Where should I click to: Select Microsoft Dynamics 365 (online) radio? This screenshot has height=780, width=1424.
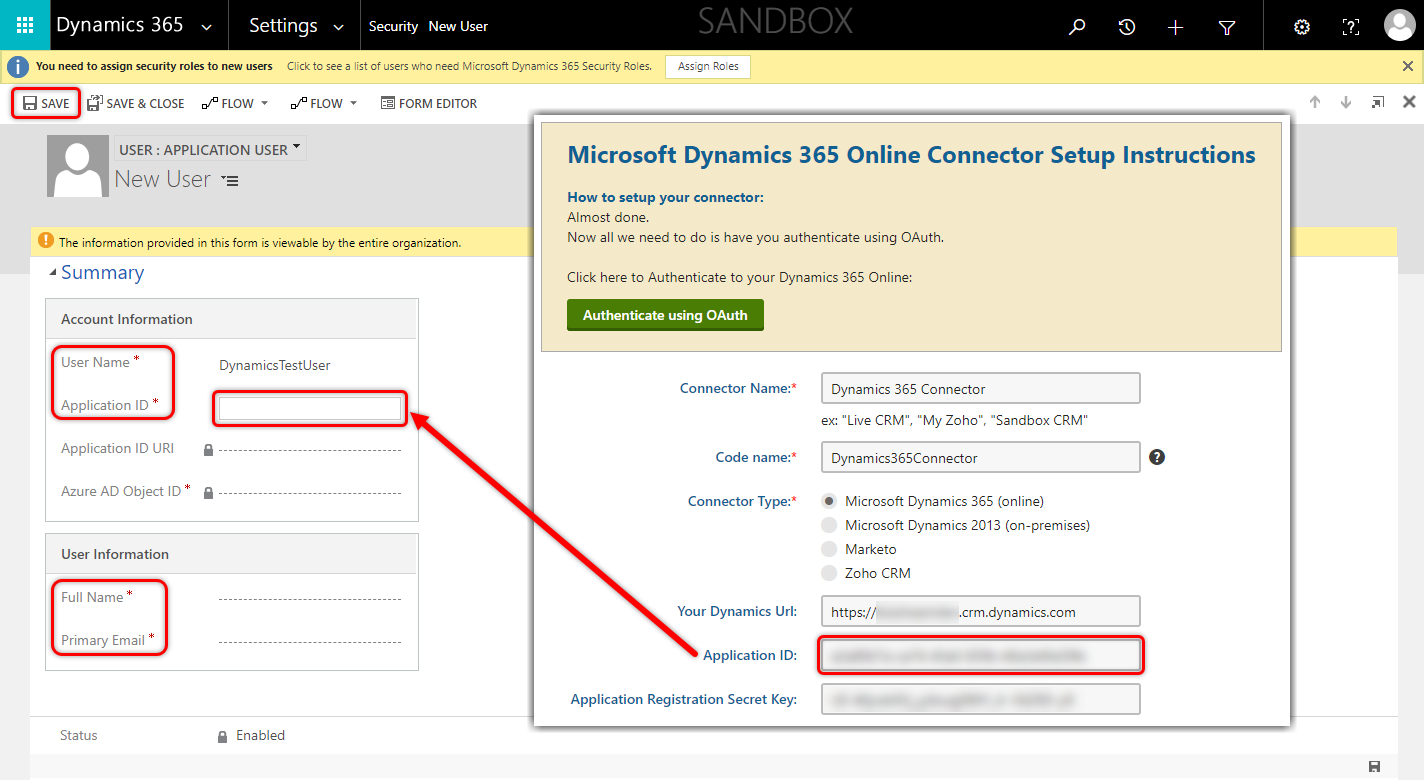829,501
